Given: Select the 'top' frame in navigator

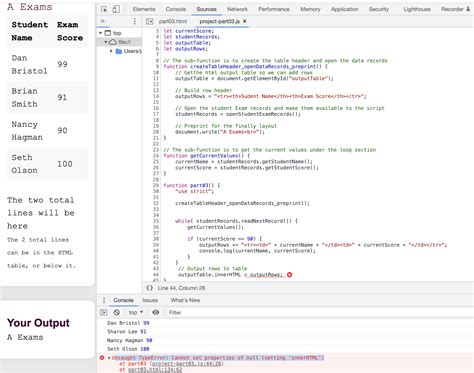Looking at the screenshot, I should coord(117,33).
